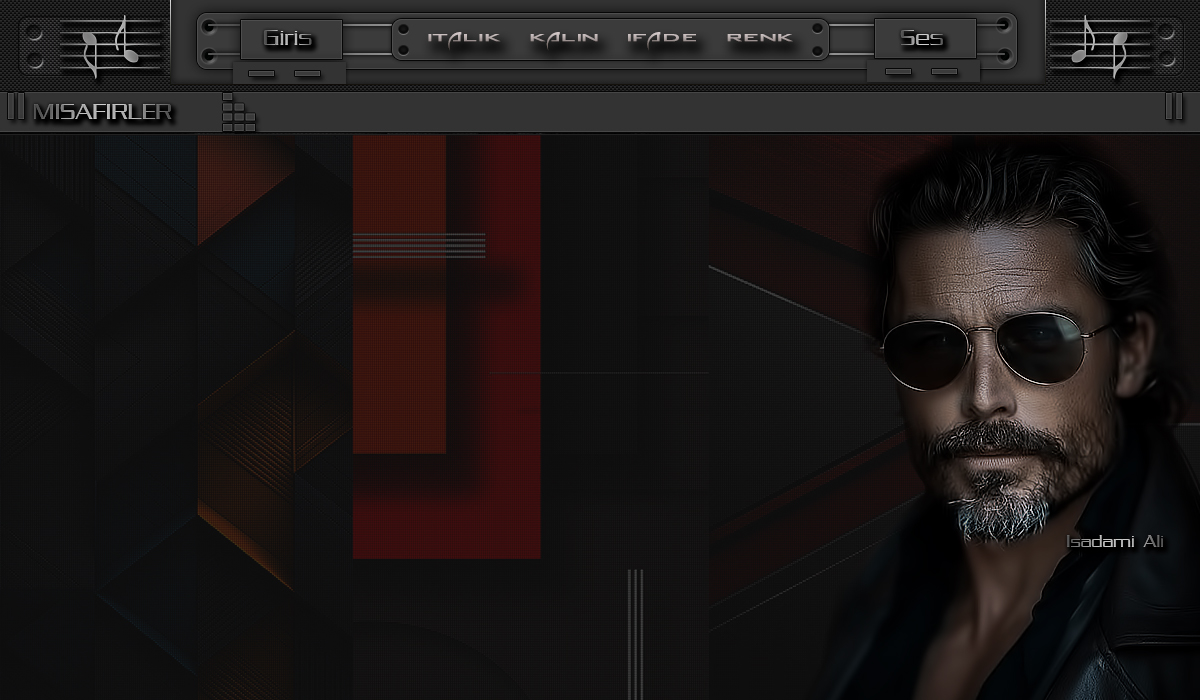Click the Giris login button
1200x700 pixels.
tap(291, 39)
